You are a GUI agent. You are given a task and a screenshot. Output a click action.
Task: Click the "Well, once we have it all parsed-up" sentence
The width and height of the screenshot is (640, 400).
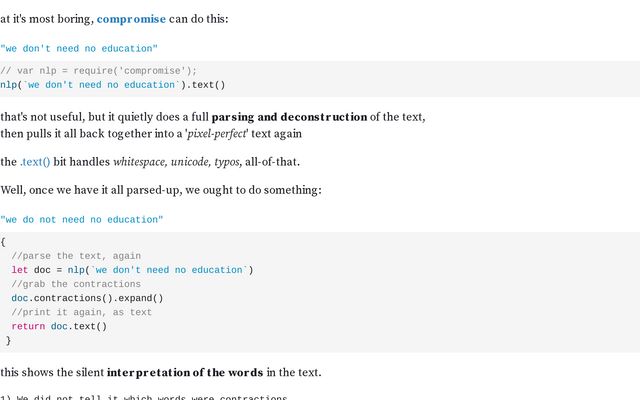161,190
